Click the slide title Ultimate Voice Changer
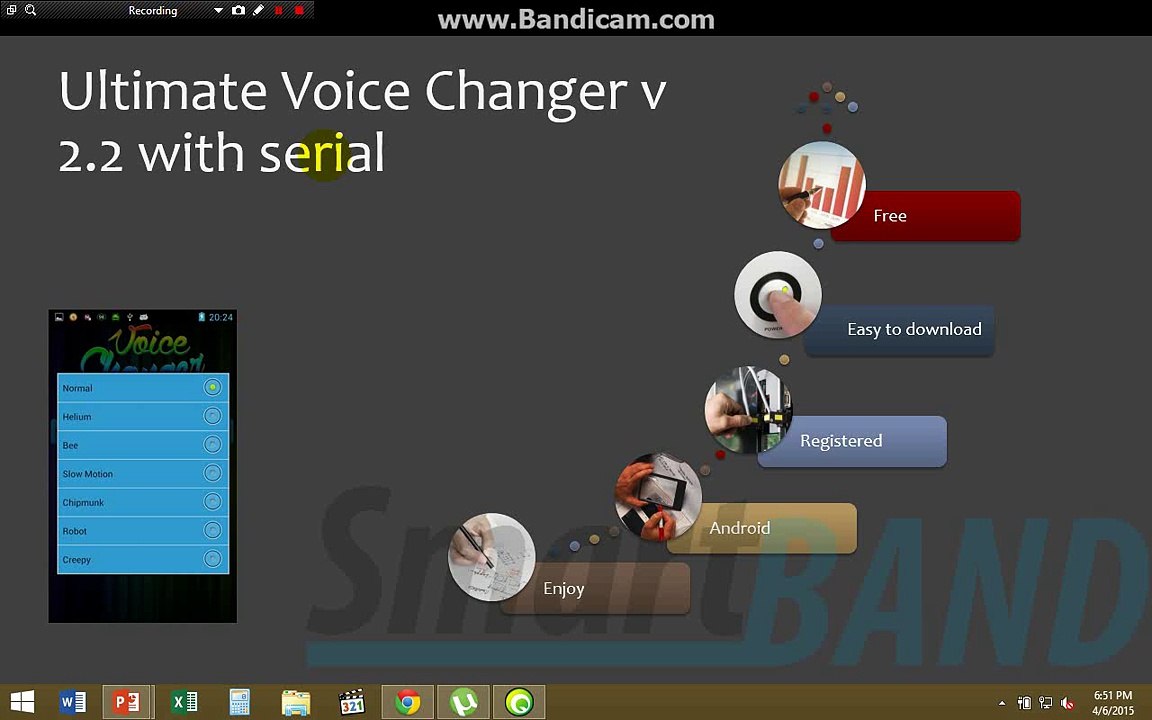Image resolution: width=1152 pixels, height=720 pixels. (x=363, y=121)
